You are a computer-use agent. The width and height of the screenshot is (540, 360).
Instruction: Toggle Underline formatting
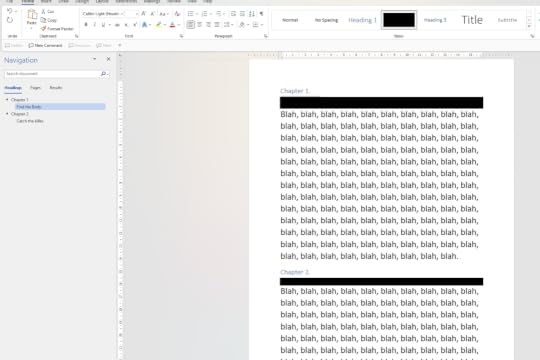click(x=103, y=25)
